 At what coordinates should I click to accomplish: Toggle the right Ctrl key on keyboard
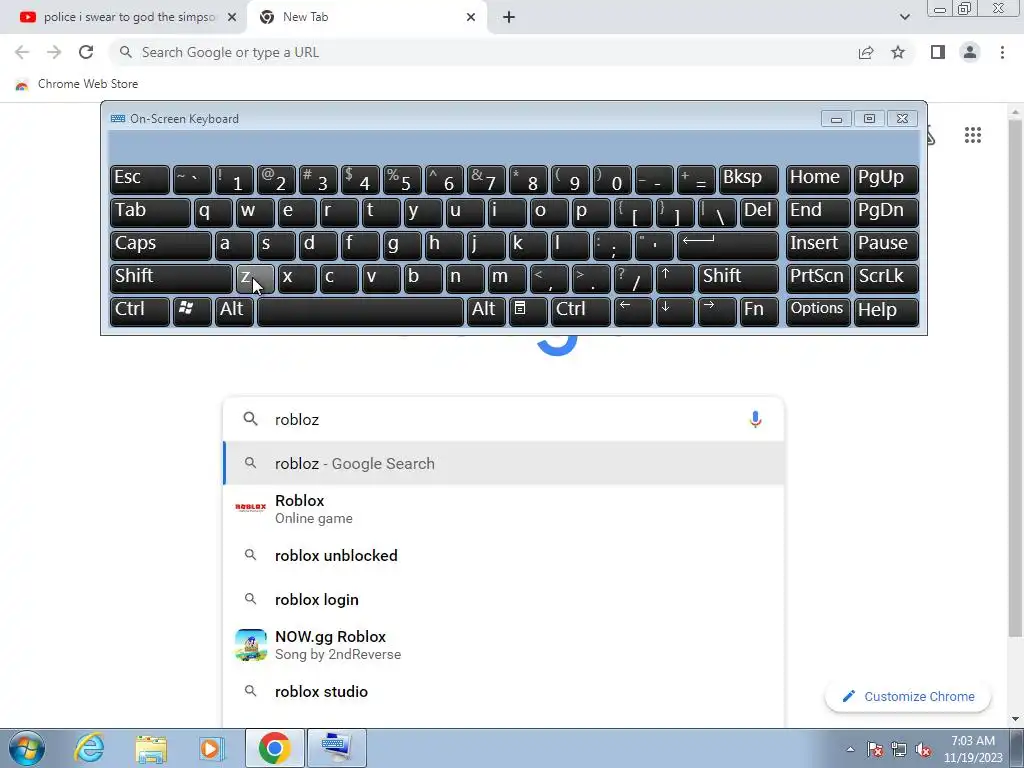(581, 312)
